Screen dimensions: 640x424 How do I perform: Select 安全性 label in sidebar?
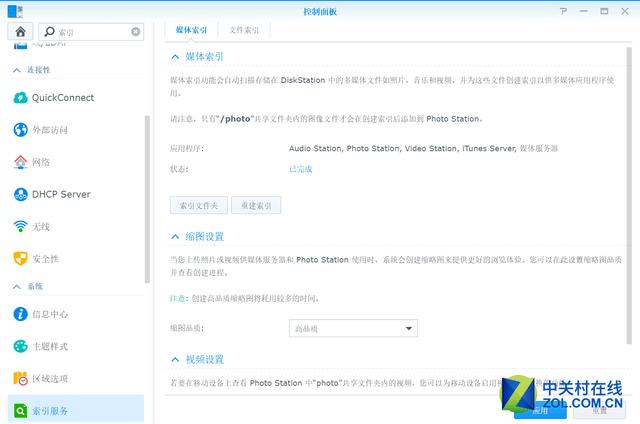(45, 259)
